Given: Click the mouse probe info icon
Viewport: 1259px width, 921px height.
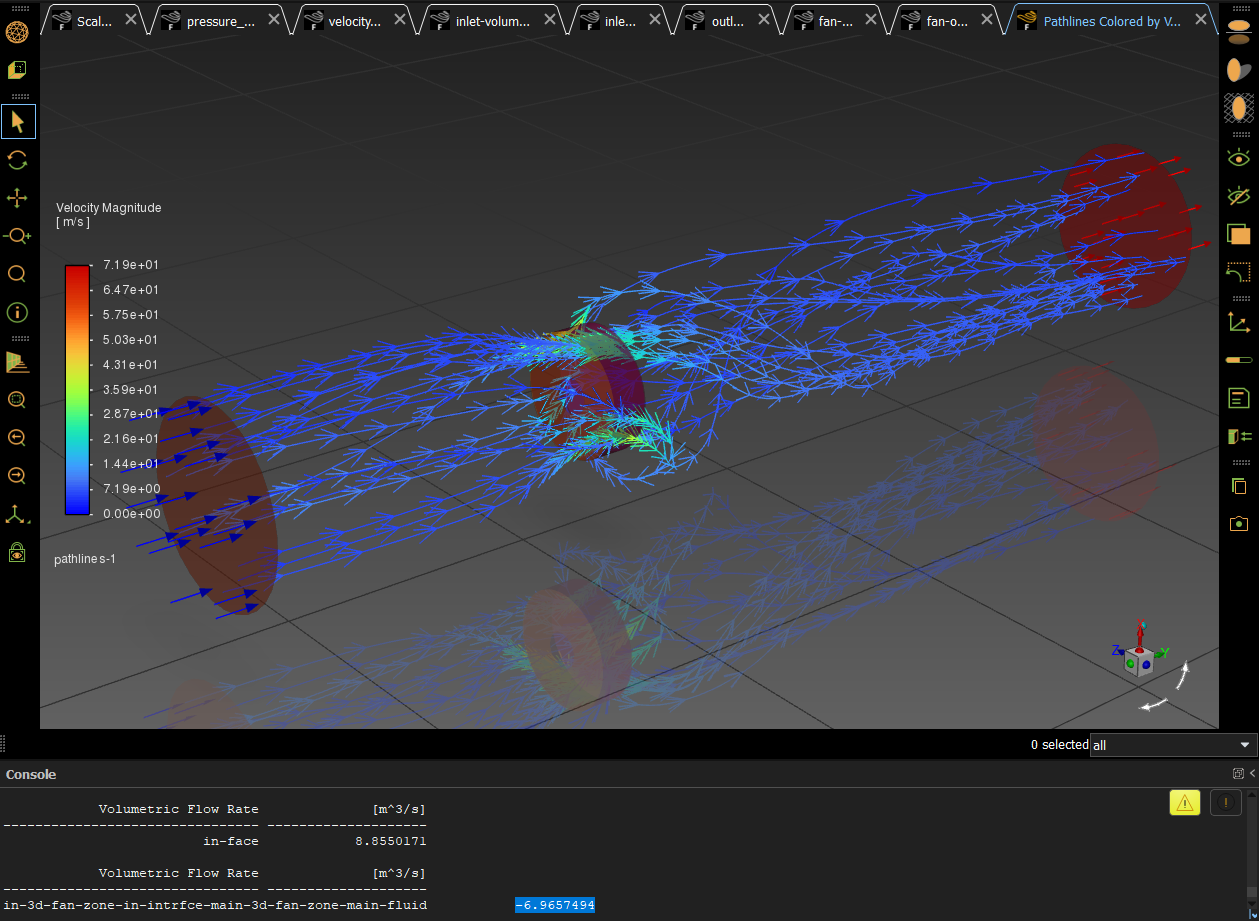Looking at the screenshot, I should (17, 312).
